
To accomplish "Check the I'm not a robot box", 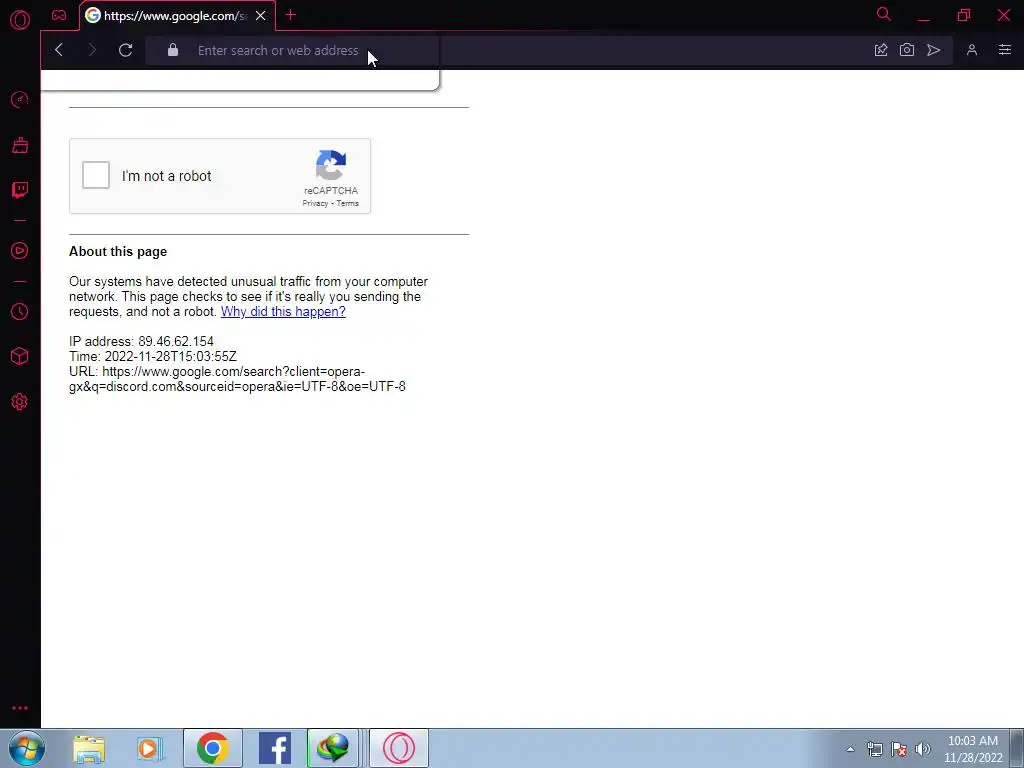I will point(96,176).
